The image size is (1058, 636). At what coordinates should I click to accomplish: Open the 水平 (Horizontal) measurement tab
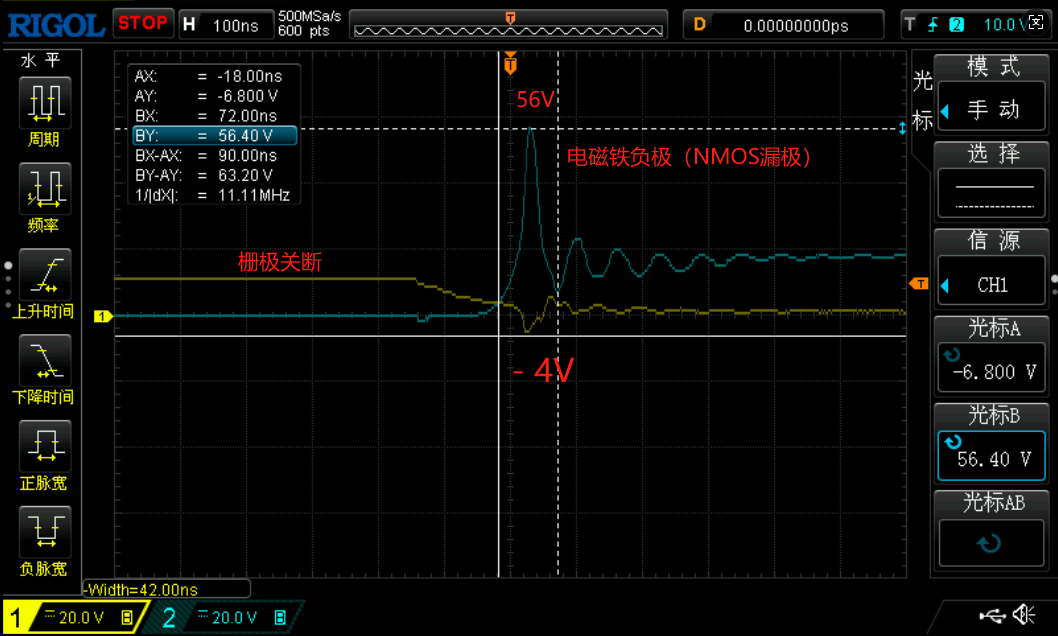click(43, 61)
